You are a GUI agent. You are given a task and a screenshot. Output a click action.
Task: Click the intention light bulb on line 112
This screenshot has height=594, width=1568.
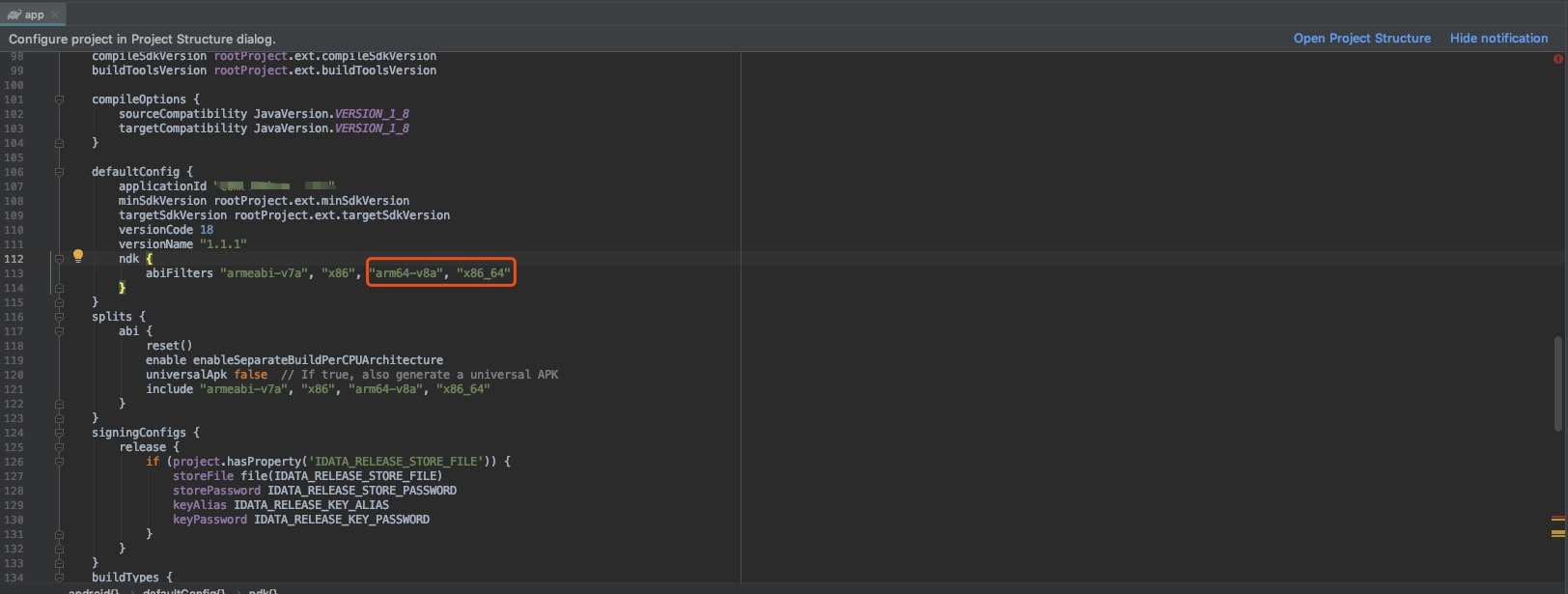pos(78,256)
